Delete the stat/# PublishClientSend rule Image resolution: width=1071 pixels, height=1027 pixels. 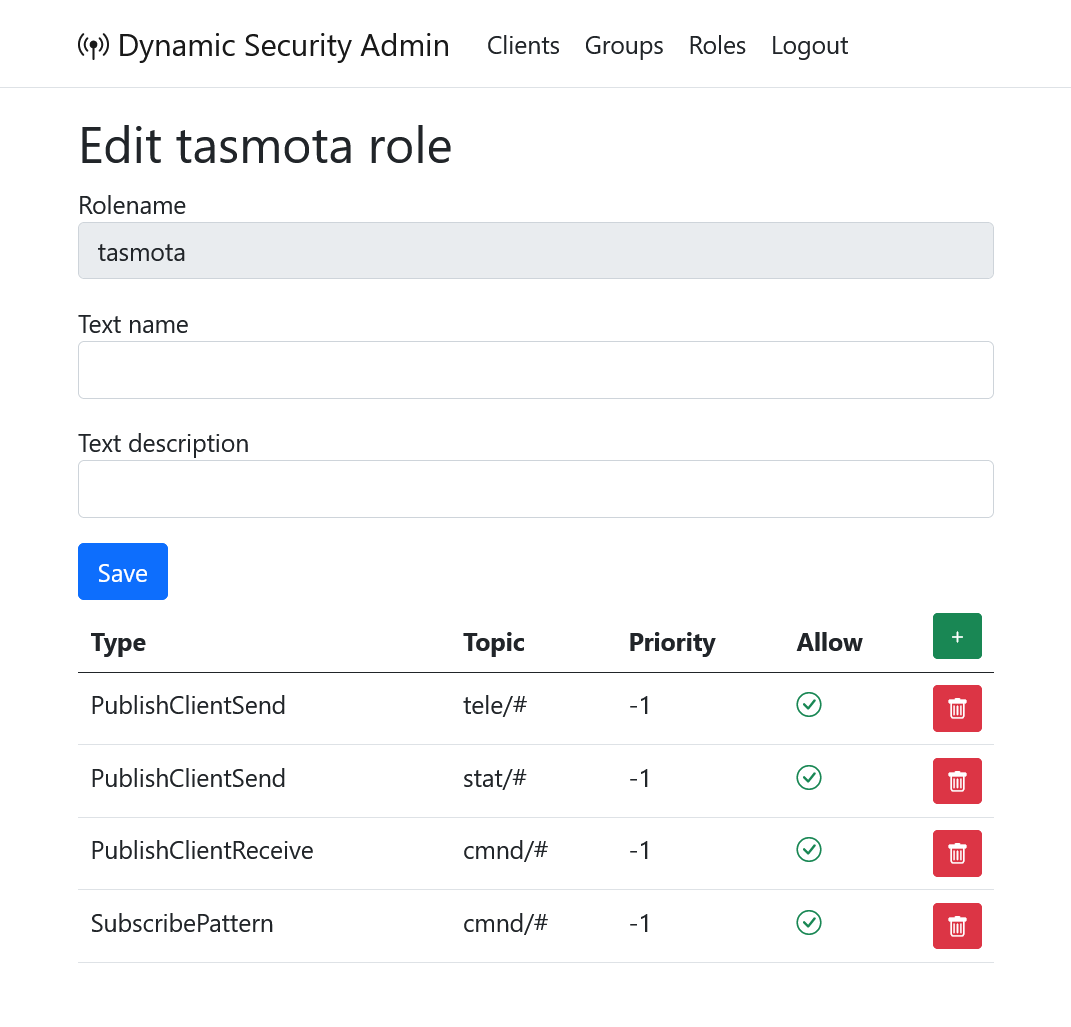coord(957,780)
